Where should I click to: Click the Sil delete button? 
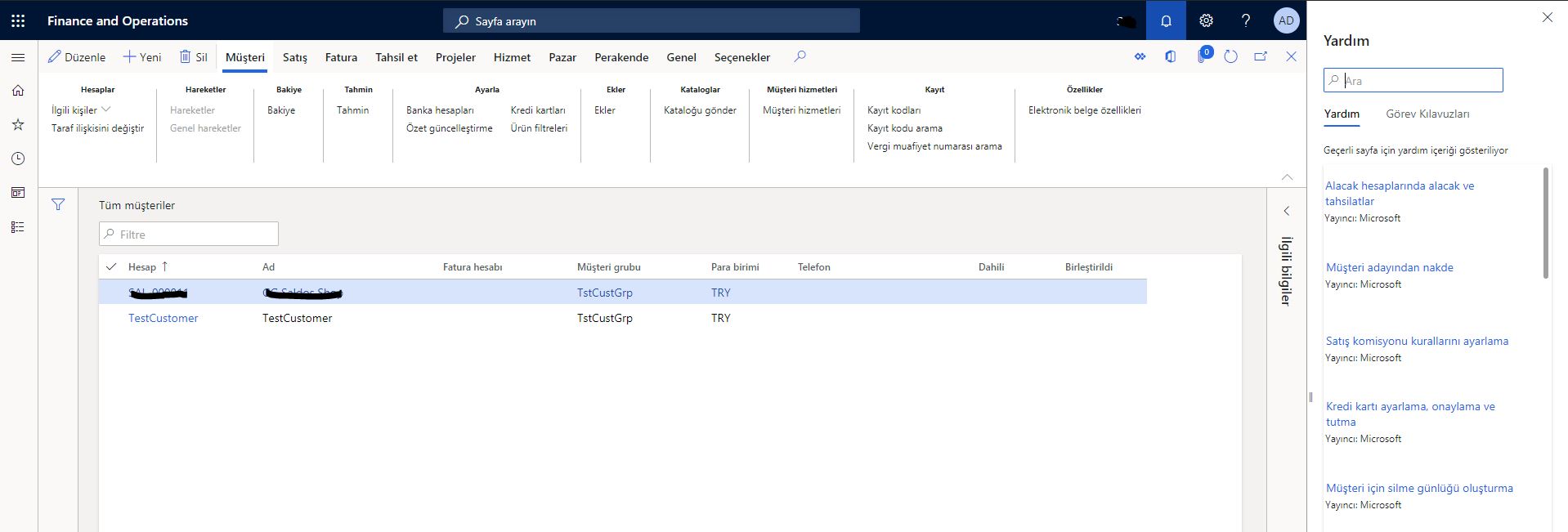coord(194,57)
